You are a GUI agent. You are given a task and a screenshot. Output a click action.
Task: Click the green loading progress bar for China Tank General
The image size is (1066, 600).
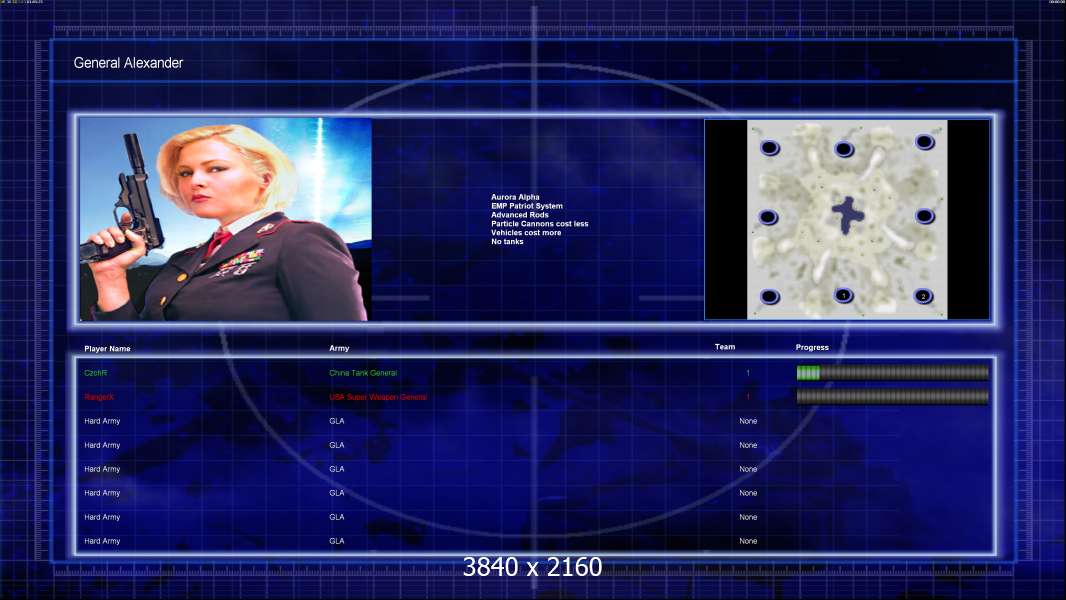coord(893,372)
